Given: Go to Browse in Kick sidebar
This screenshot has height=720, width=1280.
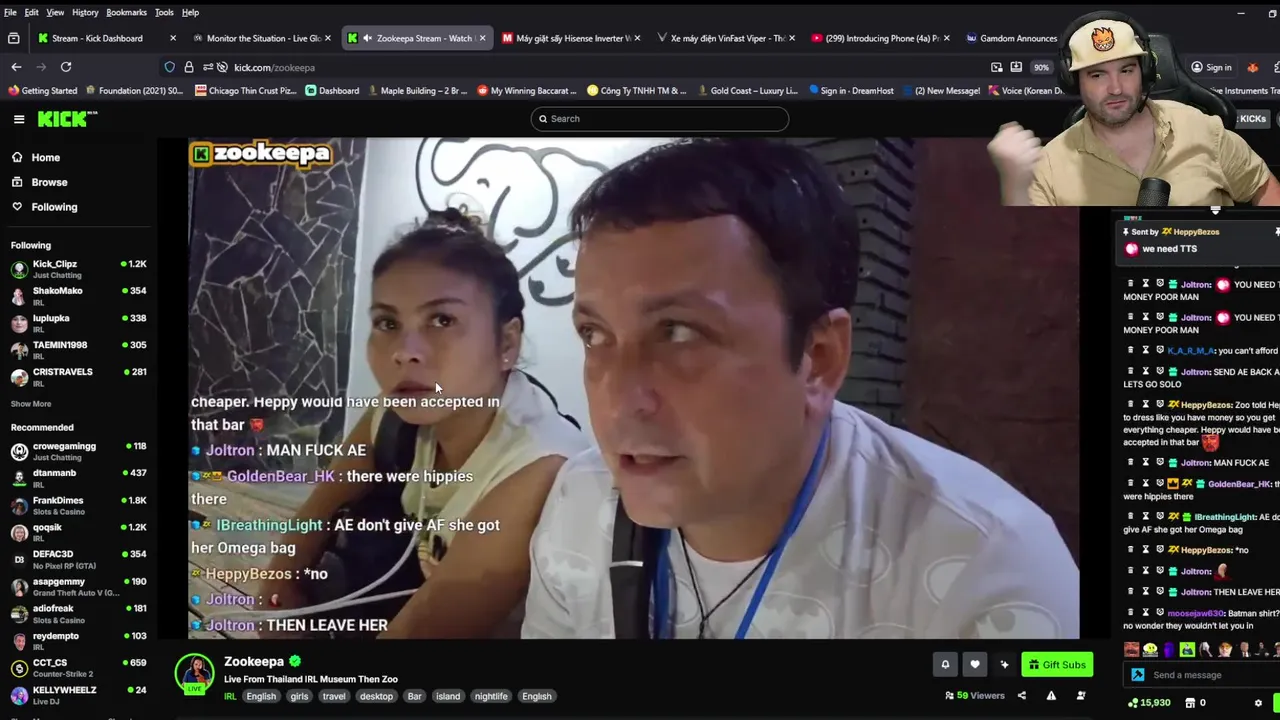Looking at the screenshot, I should point(40,182).
